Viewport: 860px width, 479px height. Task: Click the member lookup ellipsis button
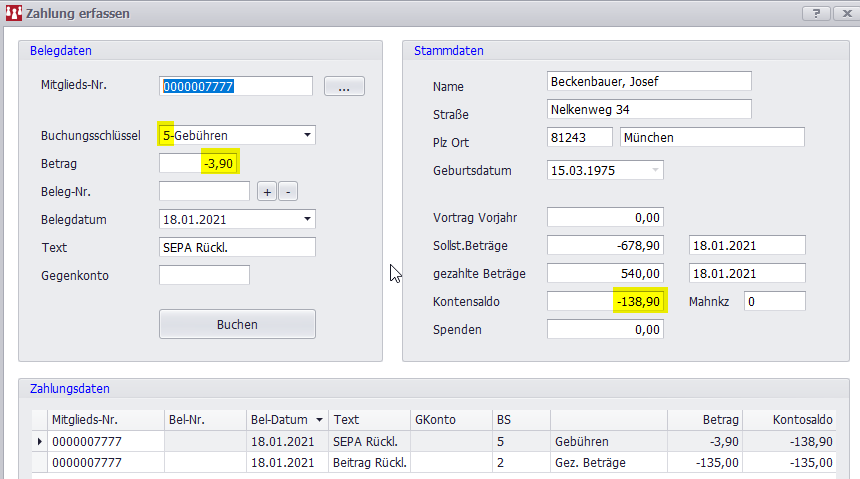[x=344, y=87]
